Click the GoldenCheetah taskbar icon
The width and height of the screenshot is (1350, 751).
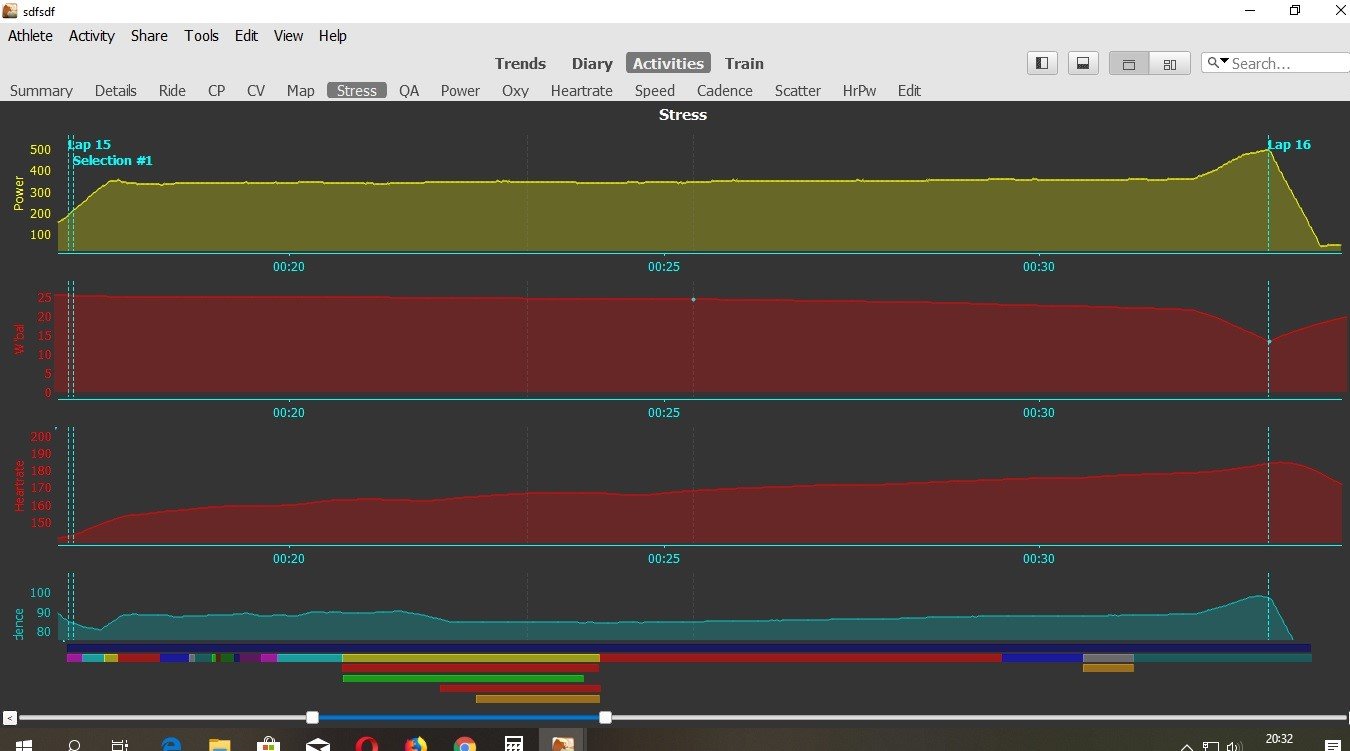pos(562,744)
